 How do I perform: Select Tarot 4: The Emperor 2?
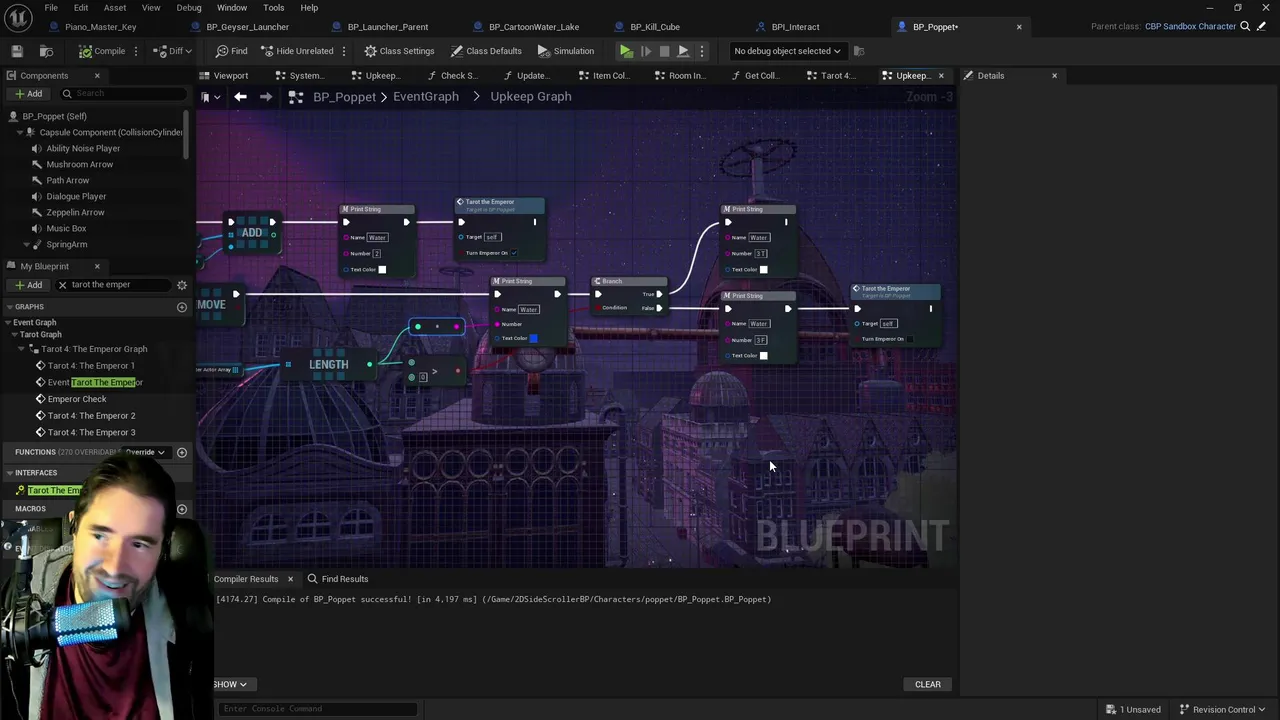91,416
